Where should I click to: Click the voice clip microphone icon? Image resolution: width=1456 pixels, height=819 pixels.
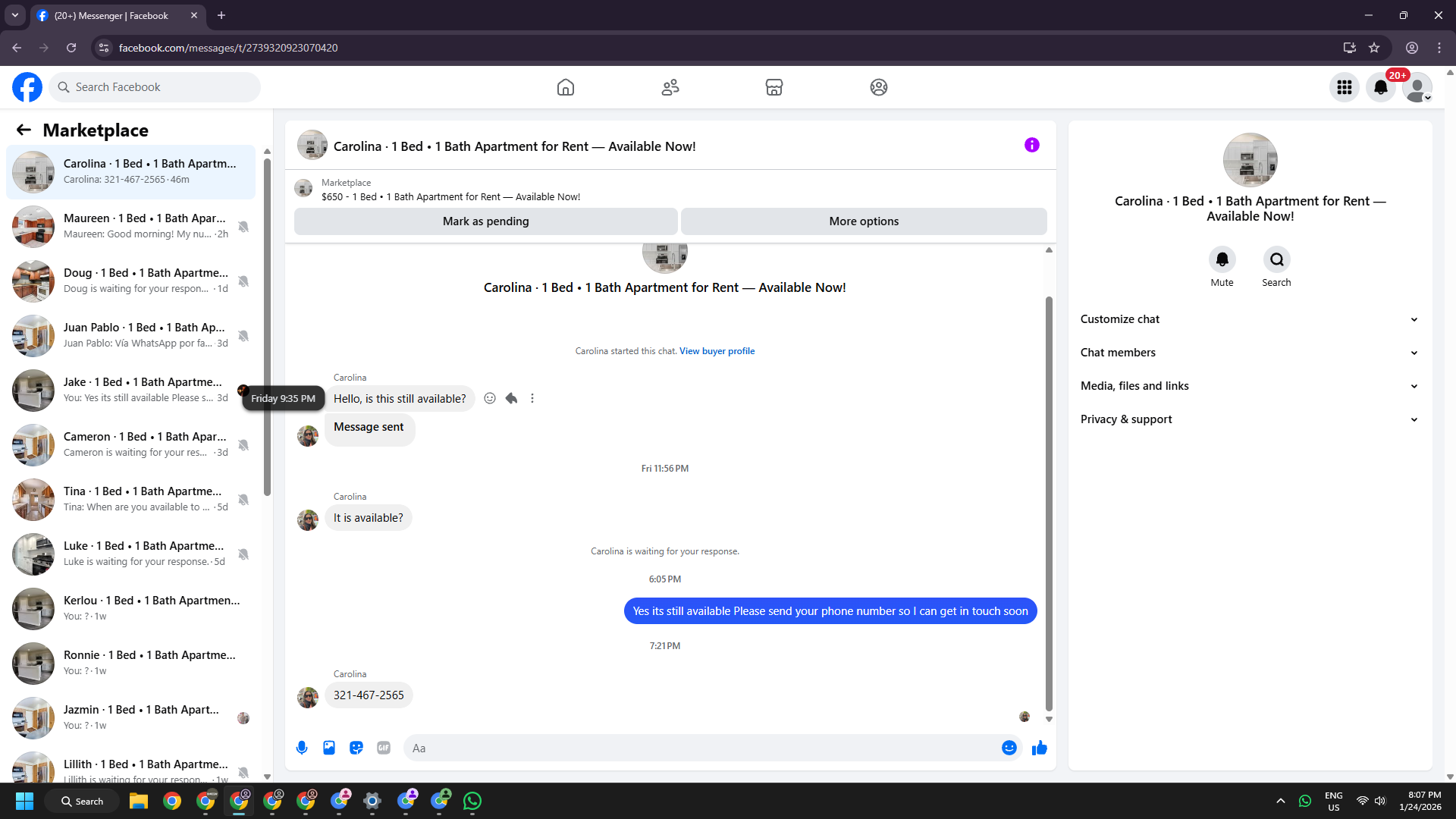pos(302,748)
